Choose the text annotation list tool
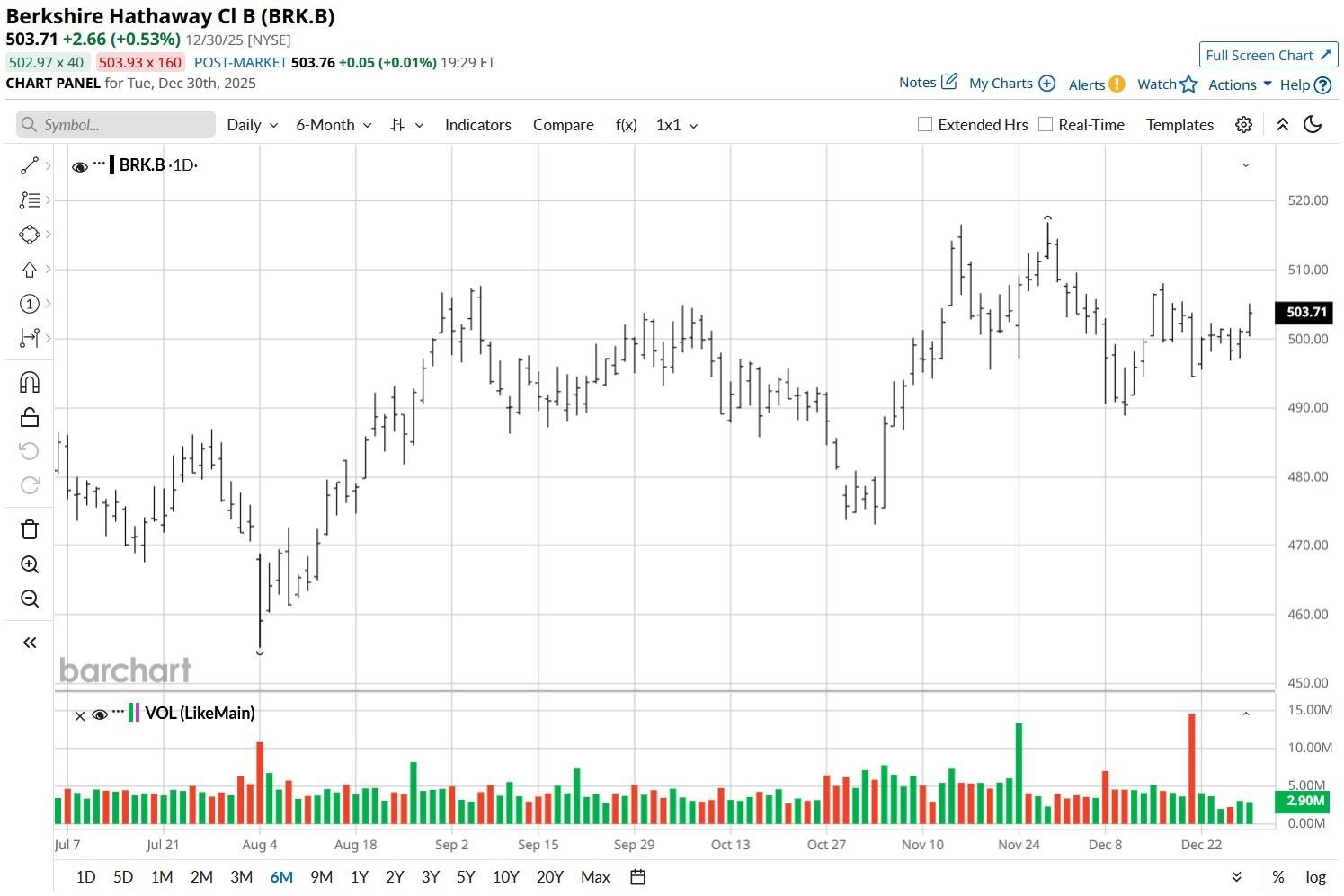Image resolution: width=1344 pixels, height=896 pixels. 29,200
